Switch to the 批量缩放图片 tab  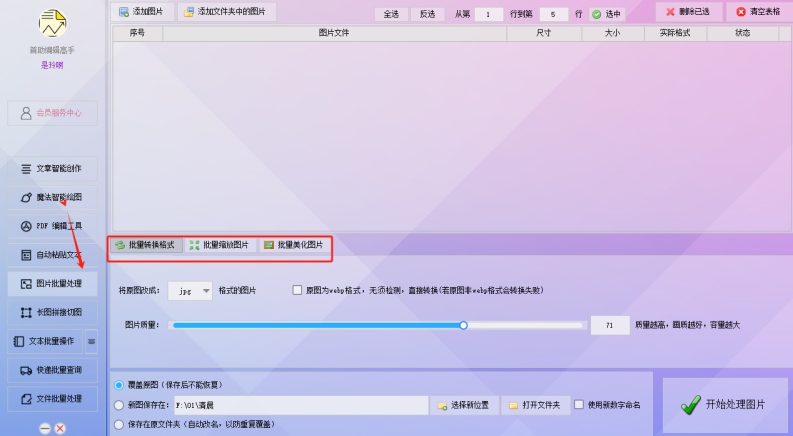point(220,245)
